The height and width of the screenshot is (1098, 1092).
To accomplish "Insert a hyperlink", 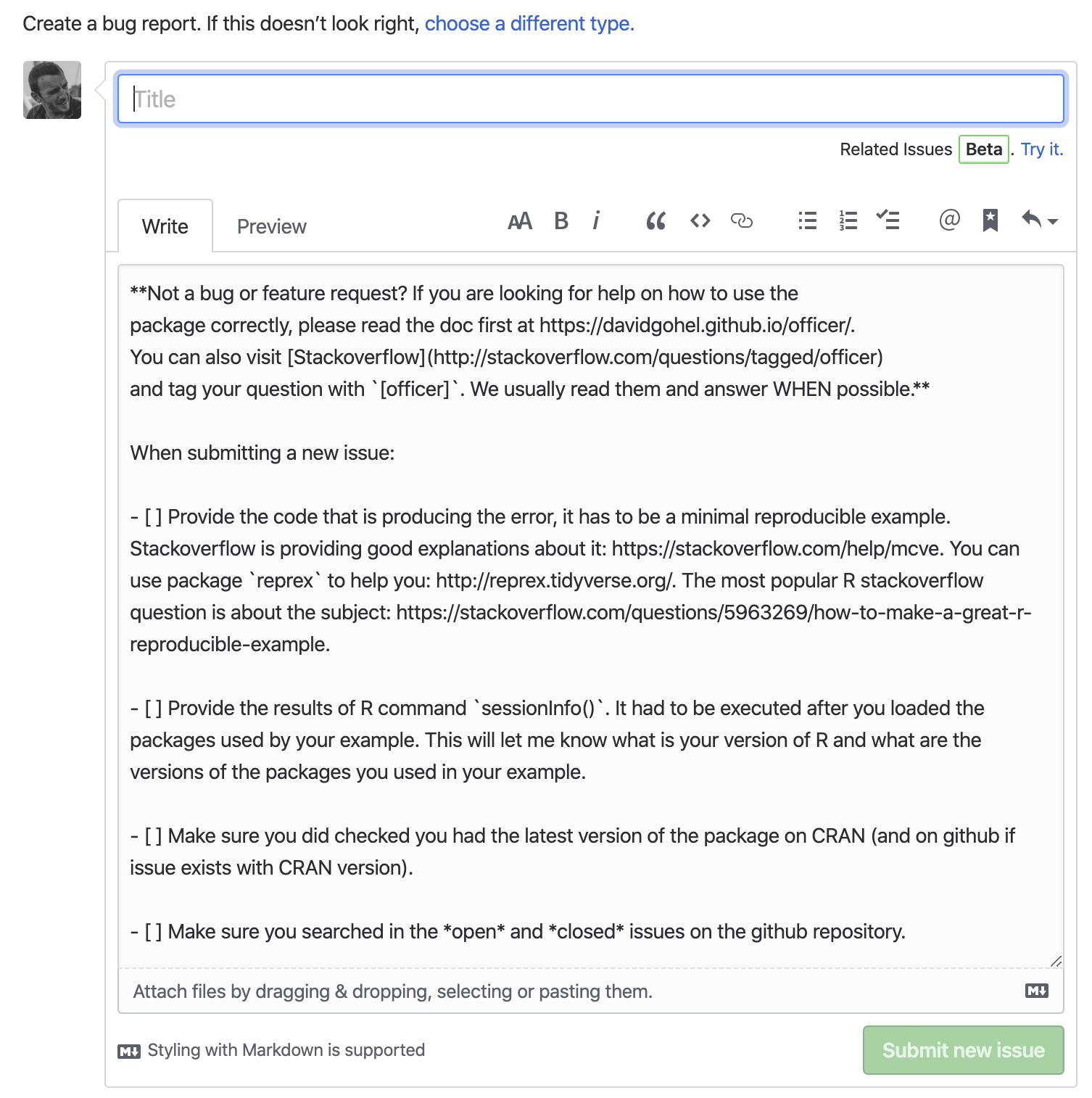I will 743,221.
